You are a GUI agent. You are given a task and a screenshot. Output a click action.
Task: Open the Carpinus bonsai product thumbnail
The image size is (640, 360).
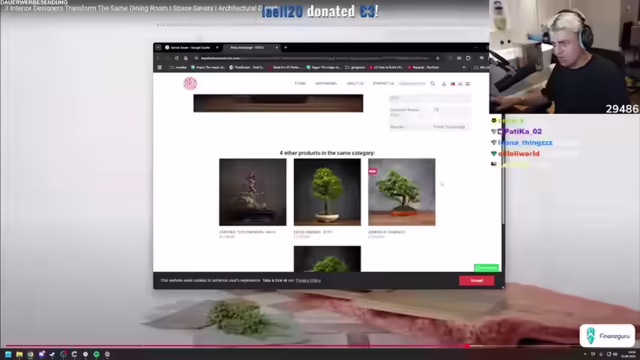pos(253,192)
